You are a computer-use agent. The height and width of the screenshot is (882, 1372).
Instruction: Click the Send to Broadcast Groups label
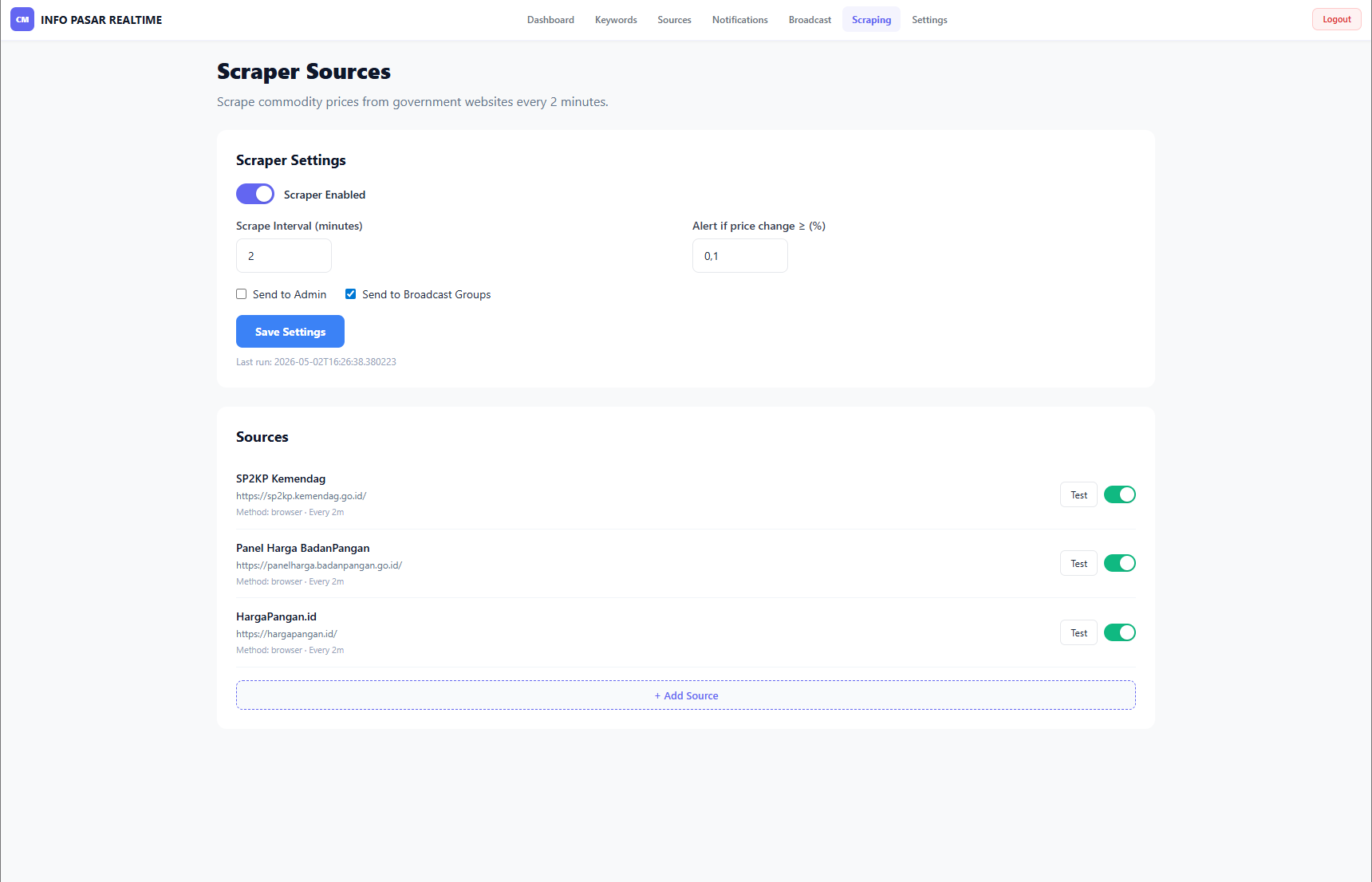[427, 294]
